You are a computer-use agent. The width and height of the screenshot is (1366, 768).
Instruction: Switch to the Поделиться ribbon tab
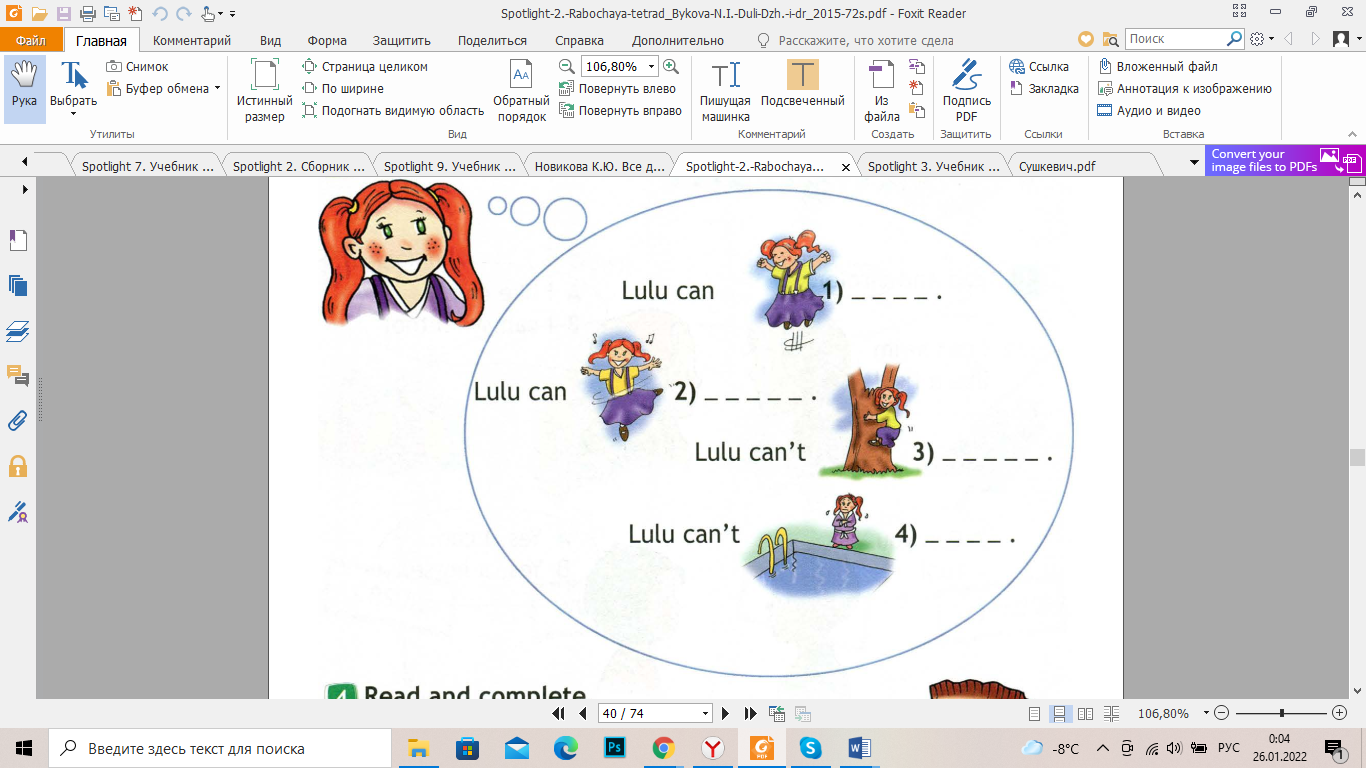pos(492,41)
